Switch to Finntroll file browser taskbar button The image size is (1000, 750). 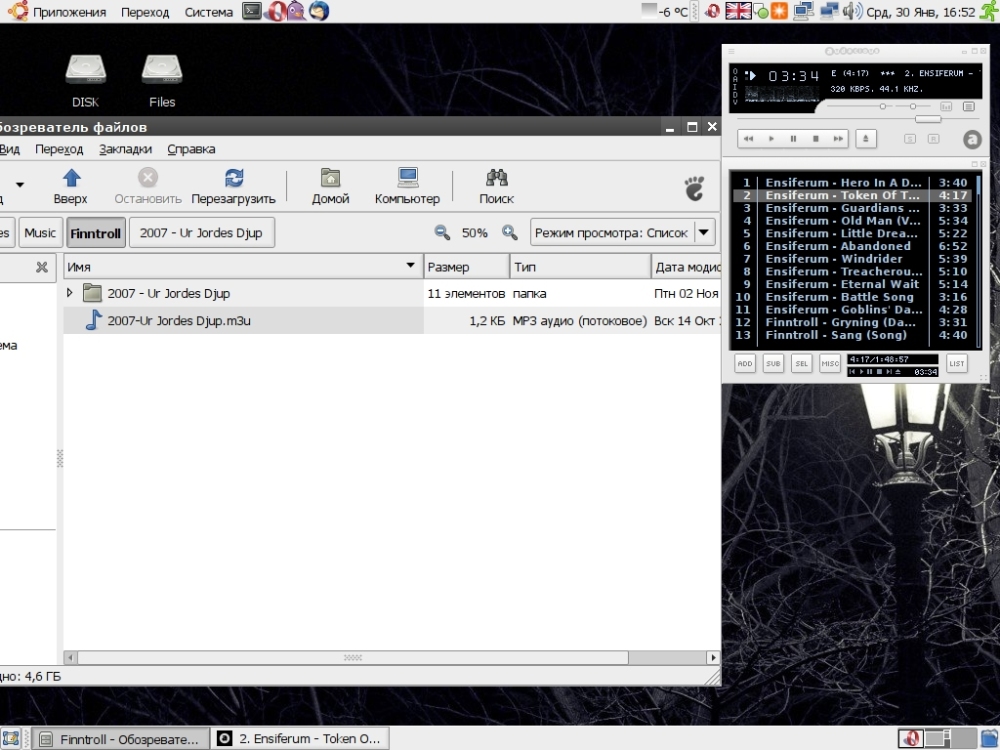pyautogui.click(x=121, y=739)
